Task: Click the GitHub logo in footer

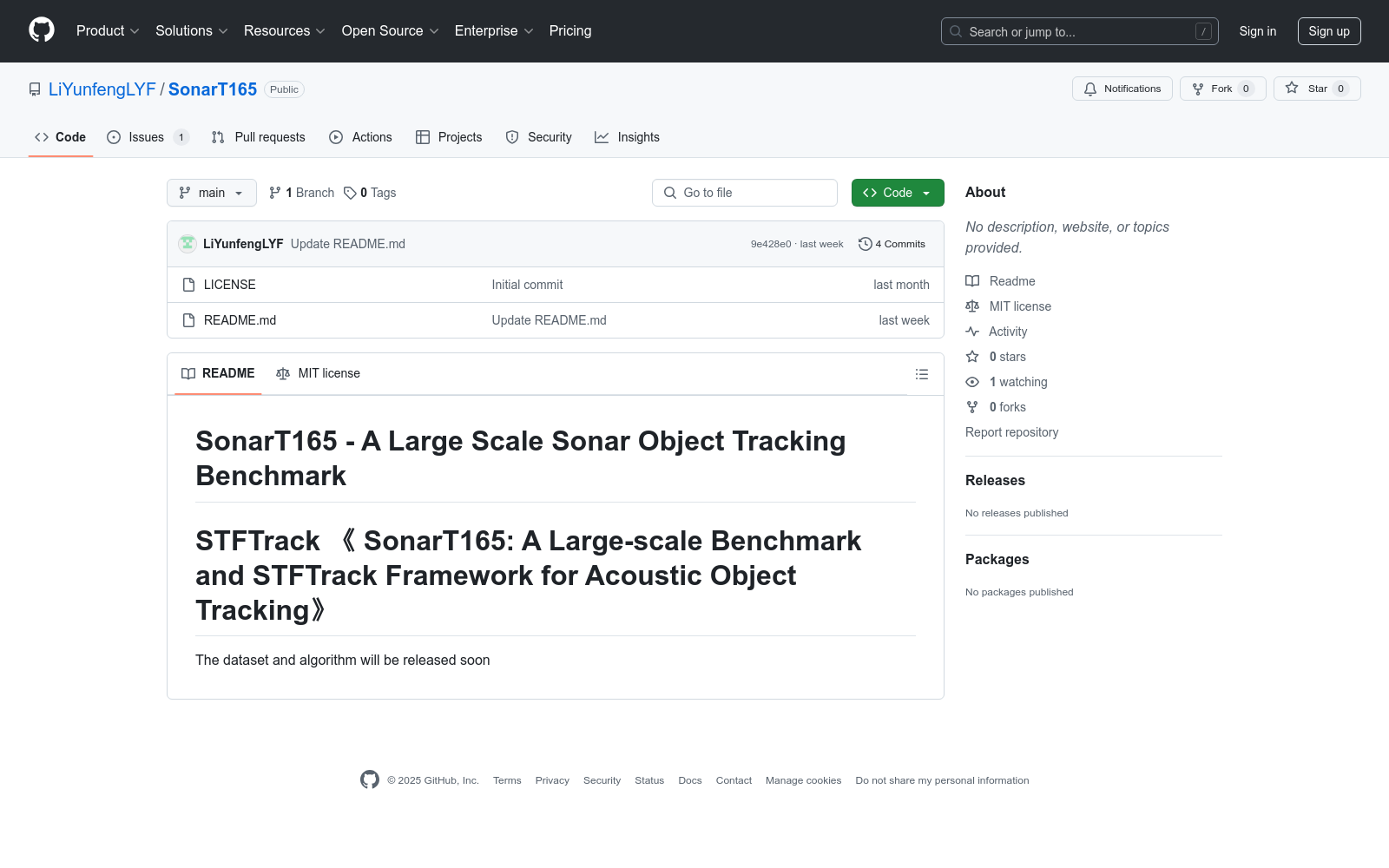Action: tap(370, 779)
